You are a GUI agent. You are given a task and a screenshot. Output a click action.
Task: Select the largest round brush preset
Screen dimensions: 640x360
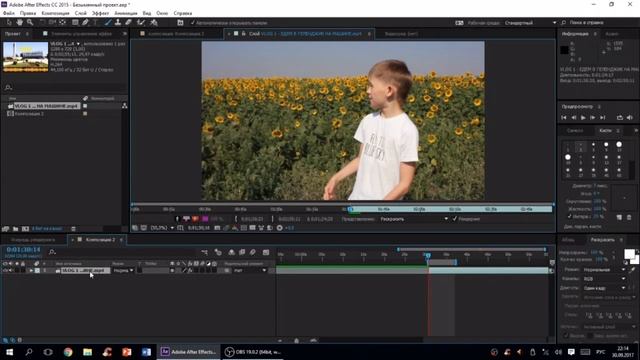568,157
